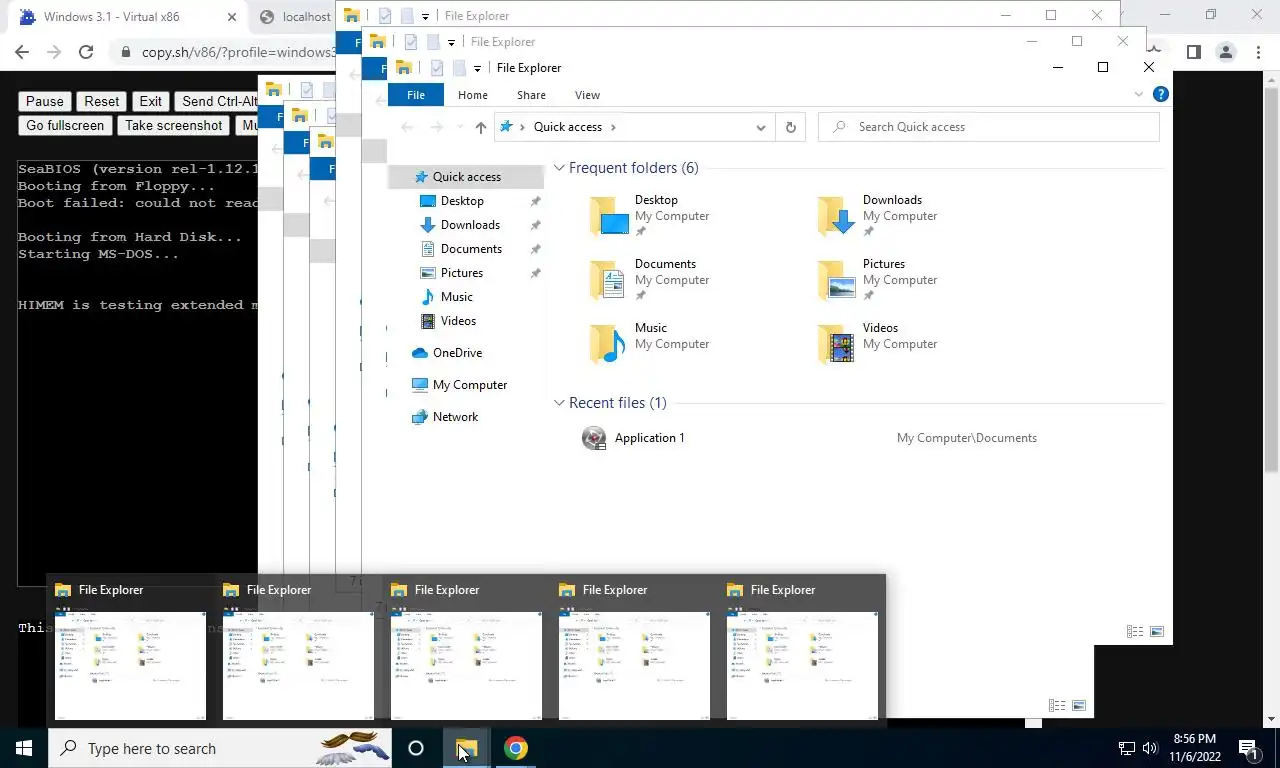Reload the copy.sh page in Chrome
The image size is (1280, 768).
click(86, 52)
